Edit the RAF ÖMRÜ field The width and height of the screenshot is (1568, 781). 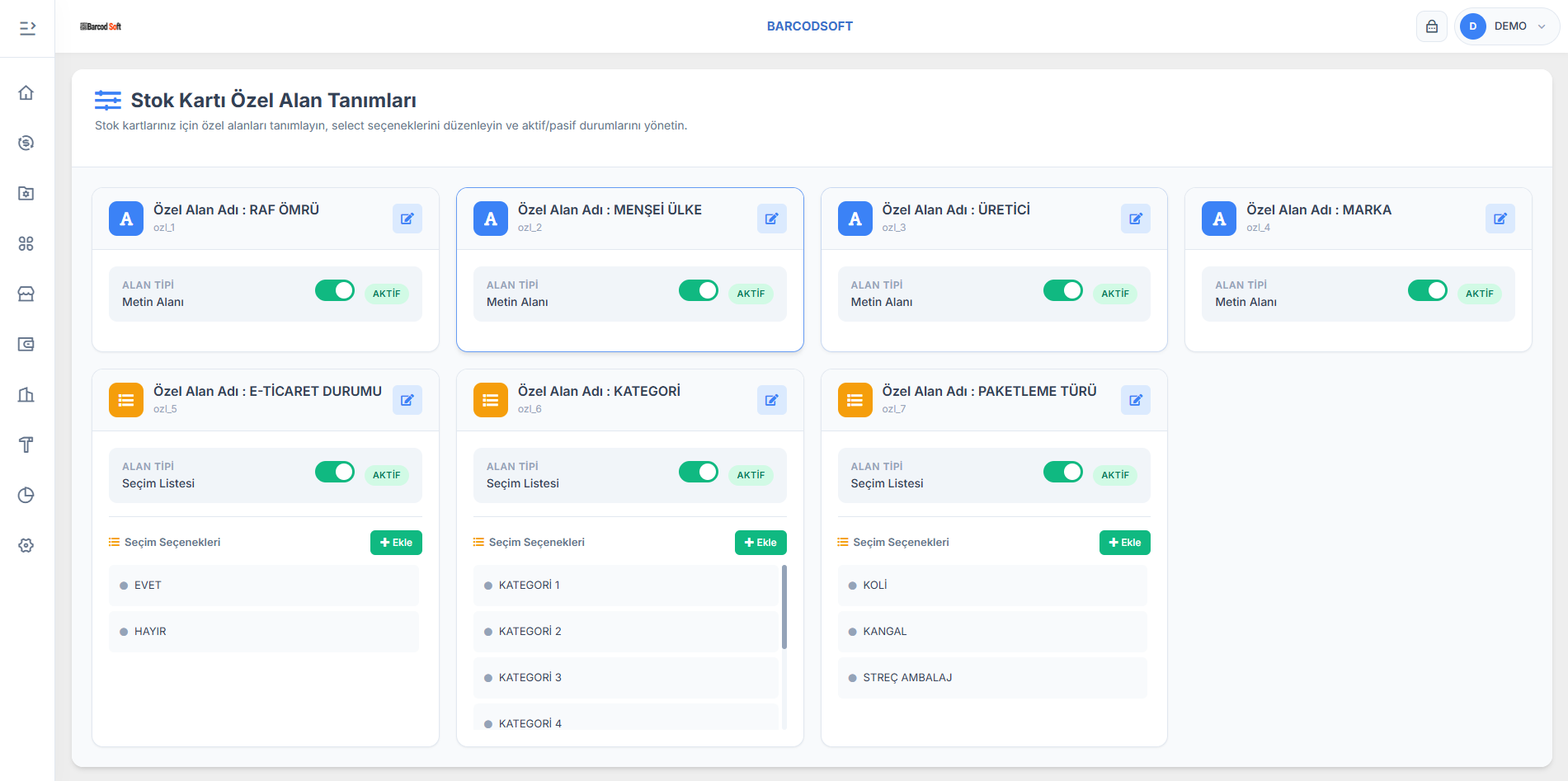click(407, 219)
